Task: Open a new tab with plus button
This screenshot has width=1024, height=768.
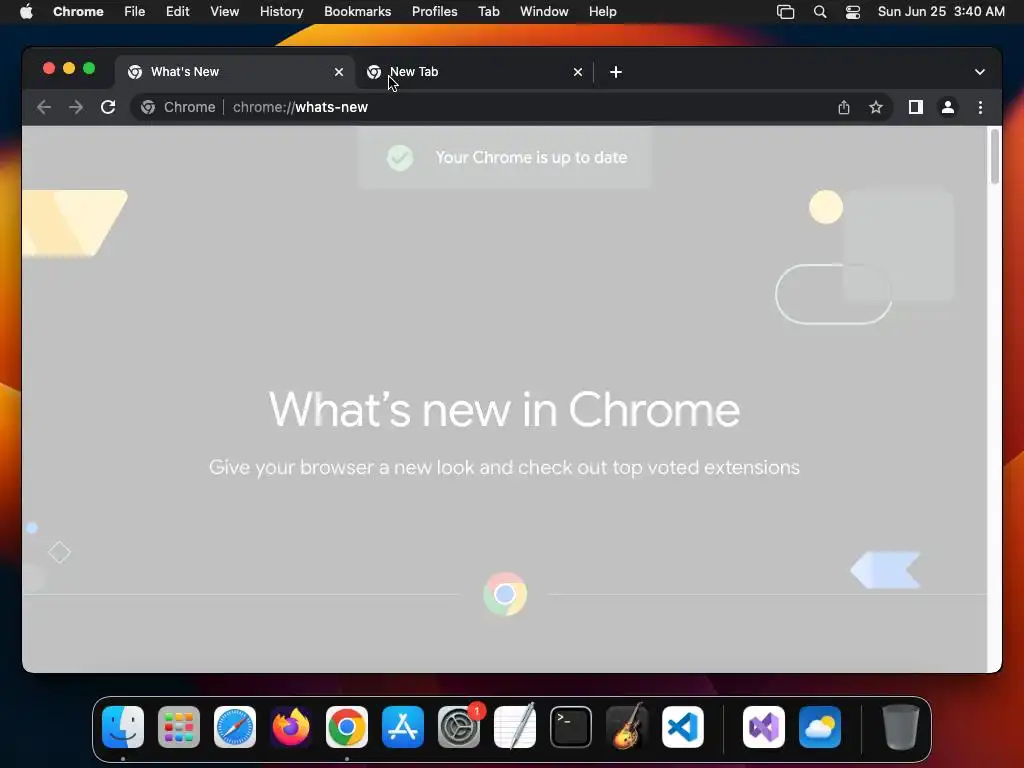Action: (x=615, y=72)
